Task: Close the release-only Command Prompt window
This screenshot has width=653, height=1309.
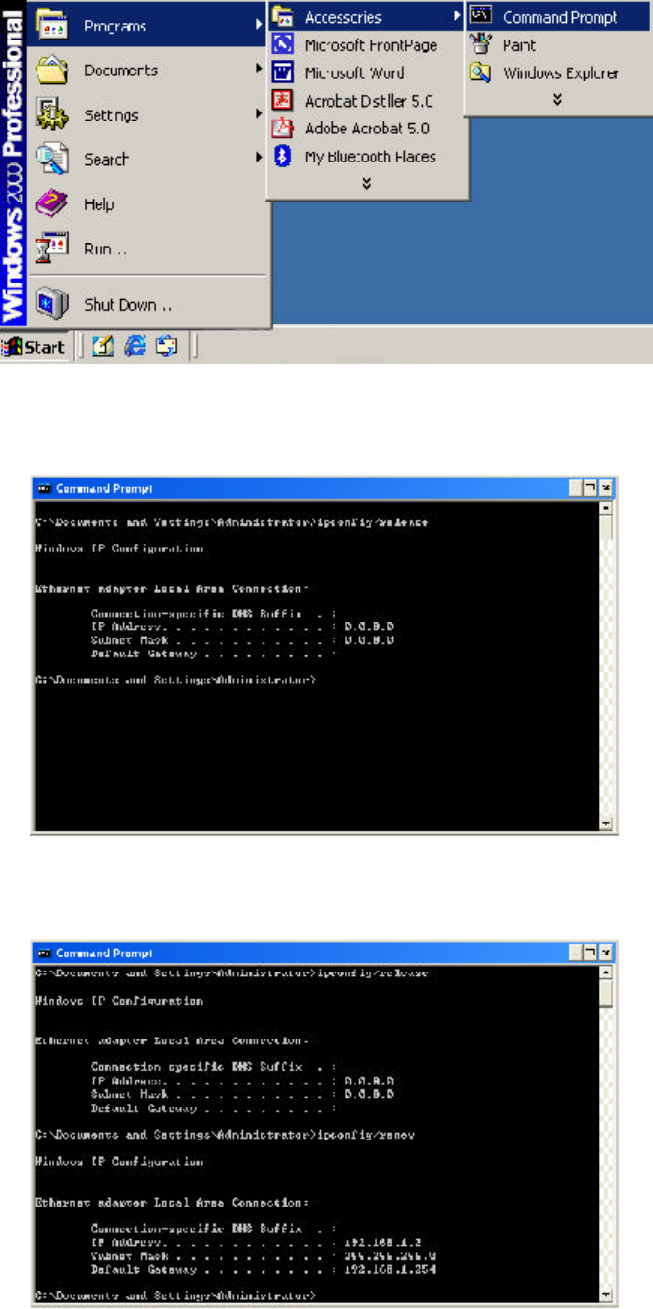Action: [606, 489]
